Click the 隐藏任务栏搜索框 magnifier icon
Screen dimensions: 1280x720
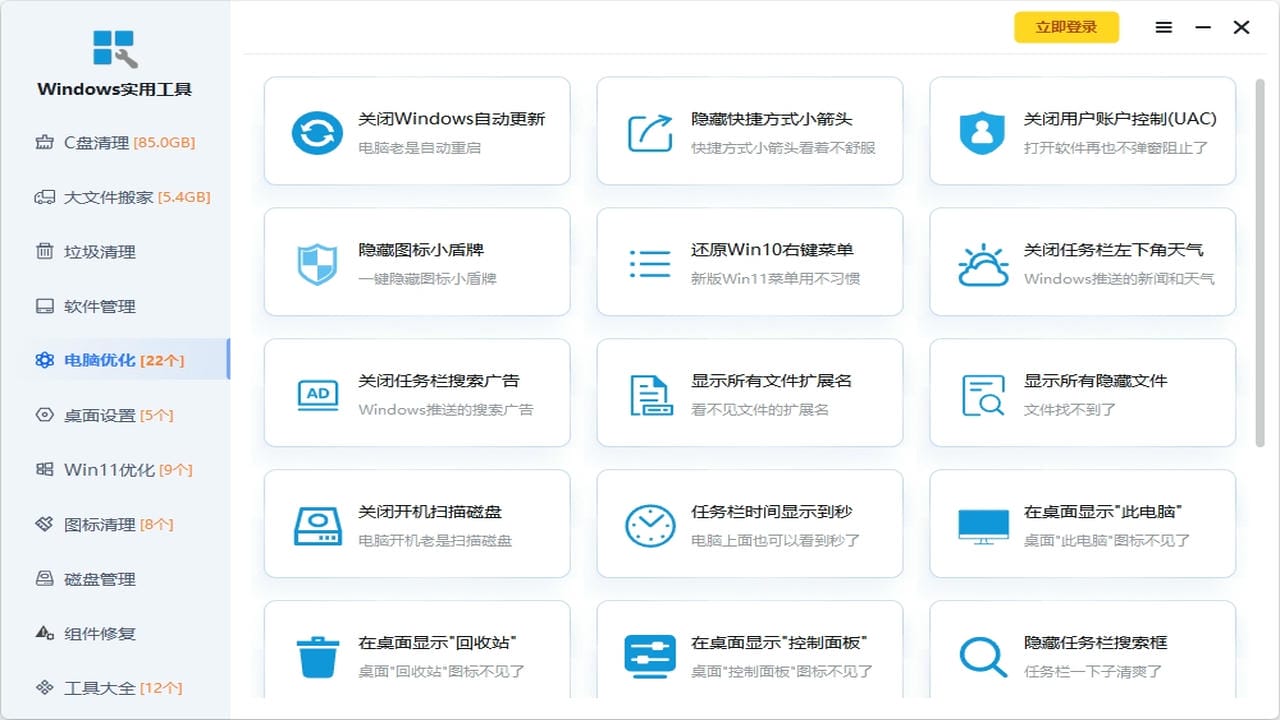point(982,655)
